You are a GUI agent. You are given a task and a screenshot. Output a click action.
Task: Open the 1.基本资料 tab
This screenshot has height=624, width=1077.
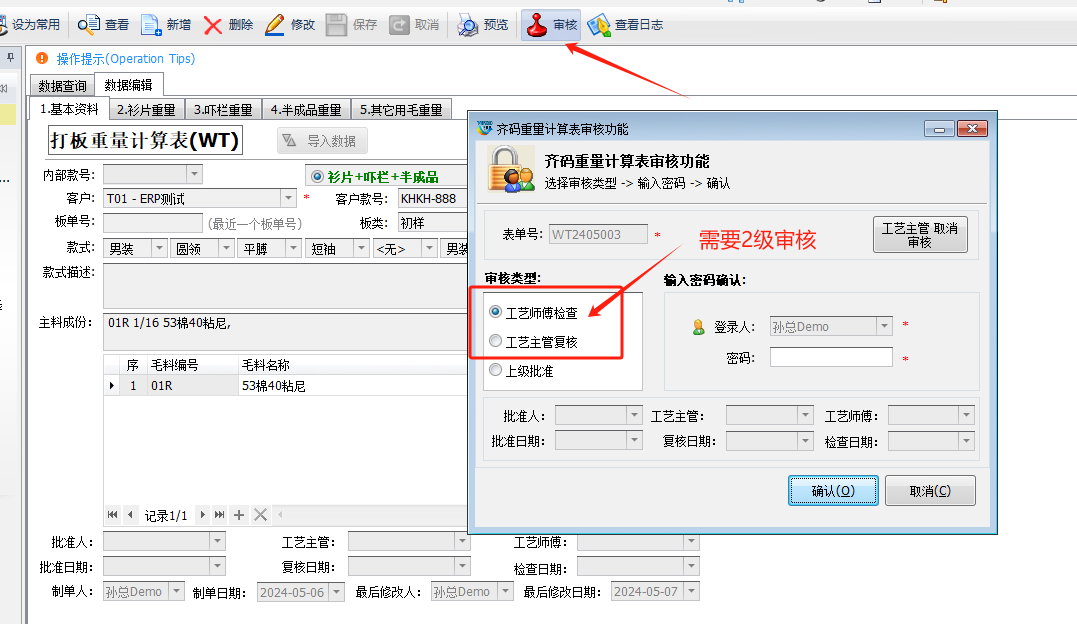point(69,109)
